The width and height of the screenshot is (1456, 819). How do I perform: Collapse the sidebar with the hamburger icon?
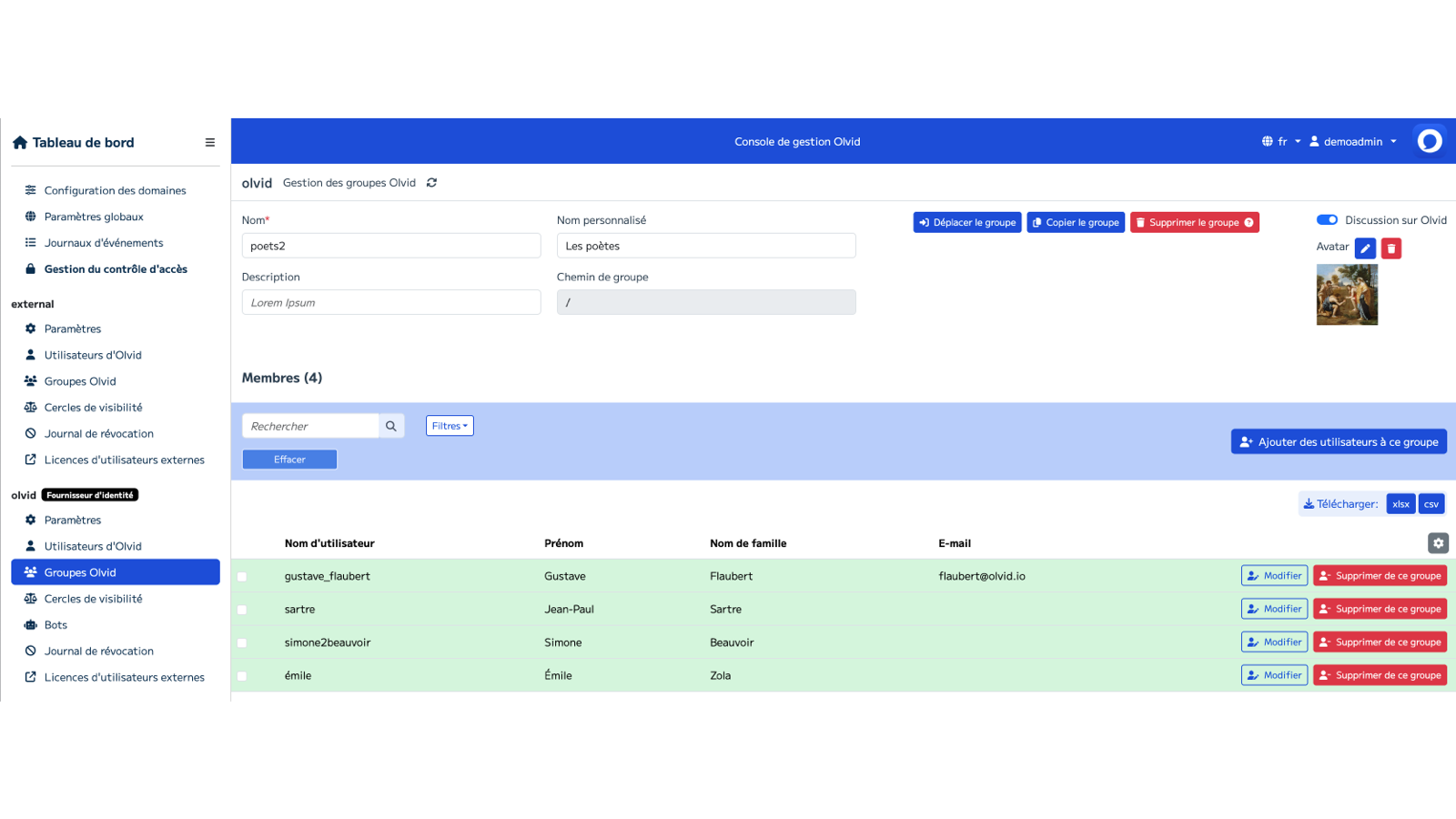209,142
